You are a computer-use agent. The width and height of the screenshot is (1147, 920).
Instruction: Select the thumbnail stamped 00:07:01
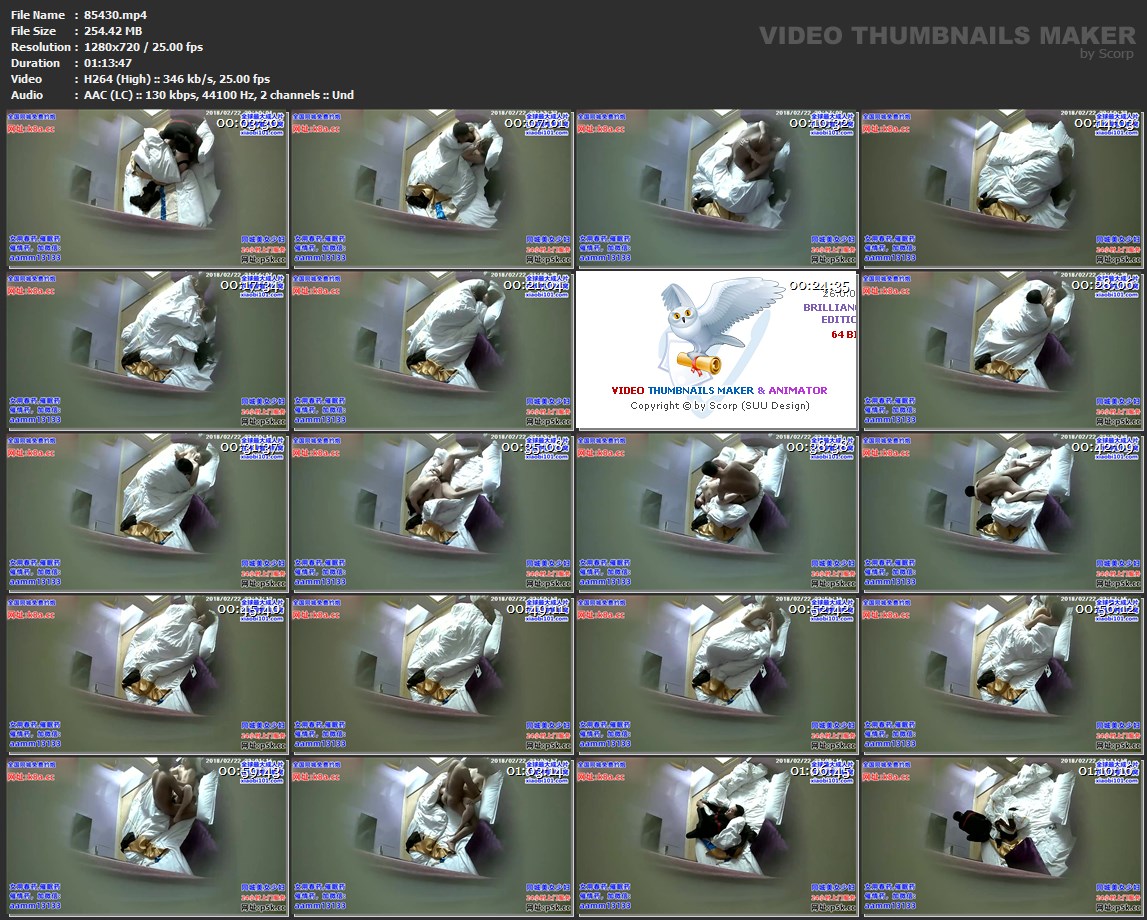[431, 188]
